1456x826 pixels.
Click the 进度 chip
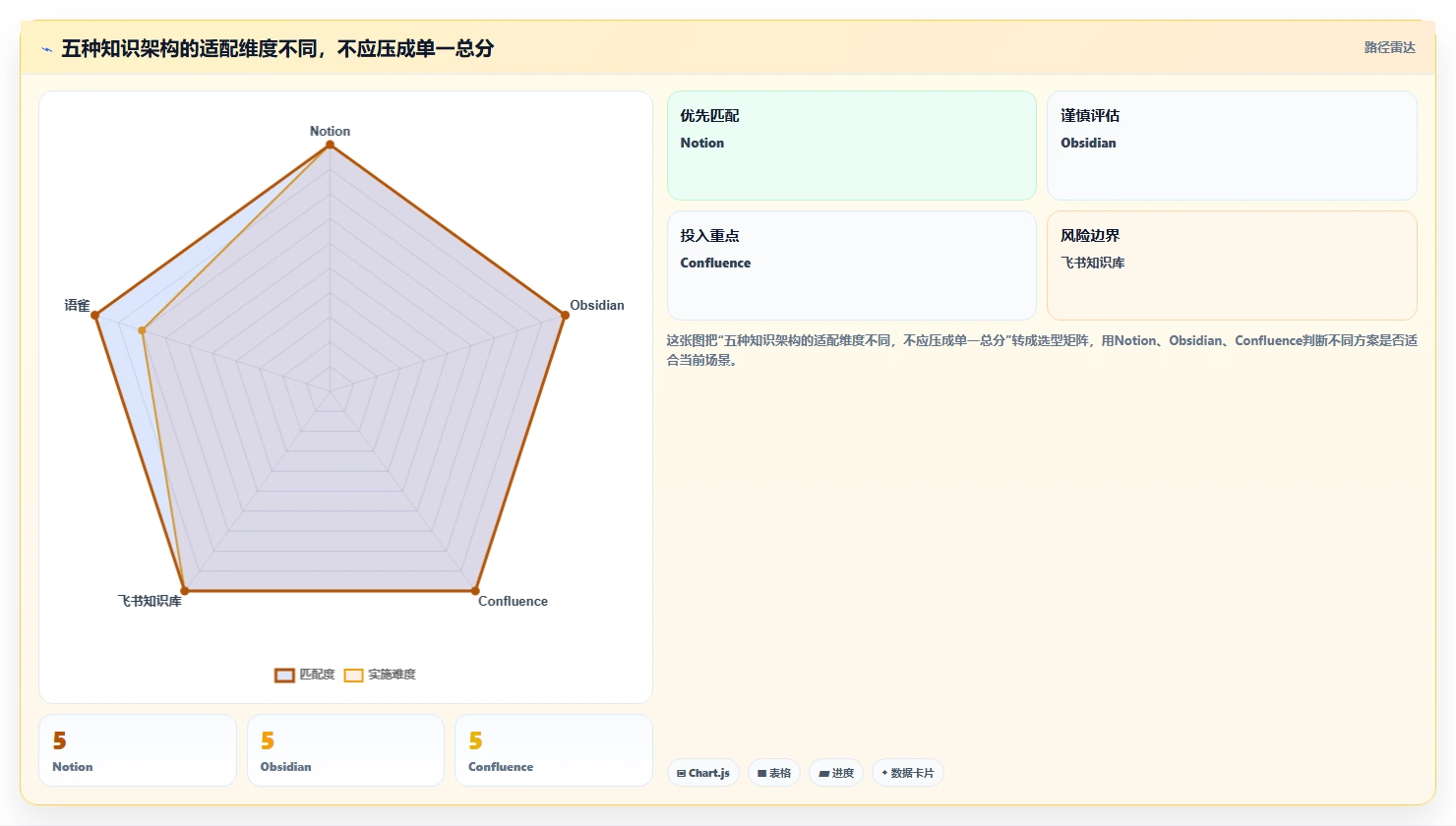836,773
